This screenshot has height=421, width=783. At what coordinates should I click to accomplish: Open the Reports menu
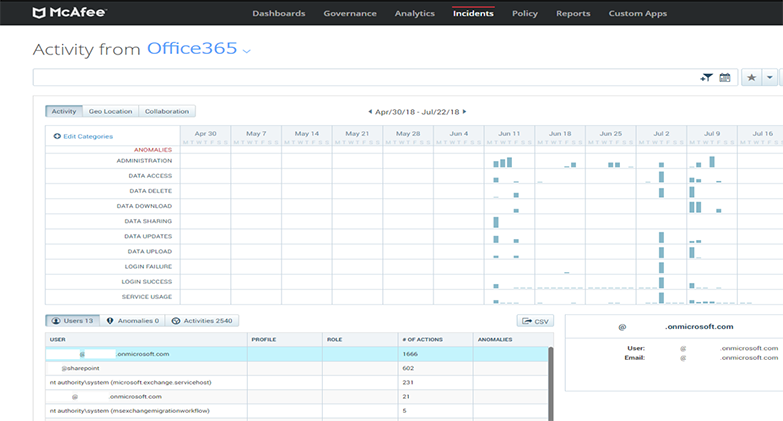pos(573,13)
